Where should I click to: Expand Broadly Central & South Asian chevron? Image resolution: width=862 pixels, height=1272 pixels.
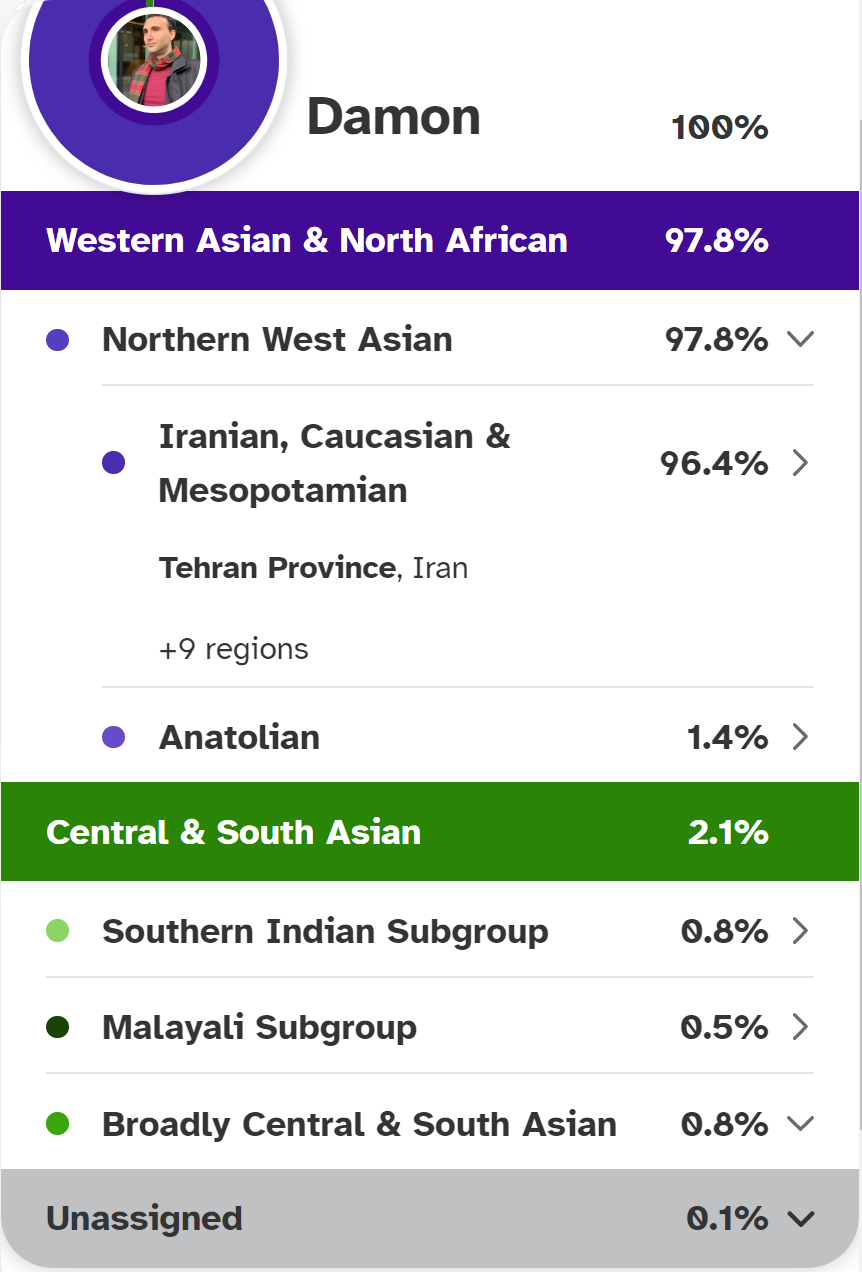pyautogui.click(x=801, y=1123)
